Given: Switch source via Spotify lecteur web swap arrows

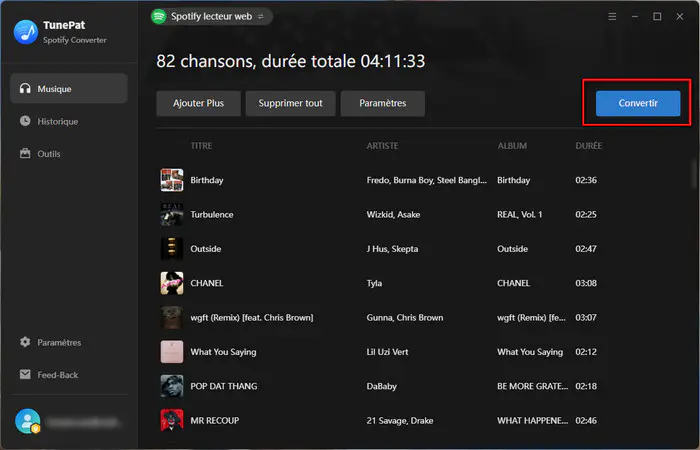Looking at the screenshot, I should (x=261, y=17).
